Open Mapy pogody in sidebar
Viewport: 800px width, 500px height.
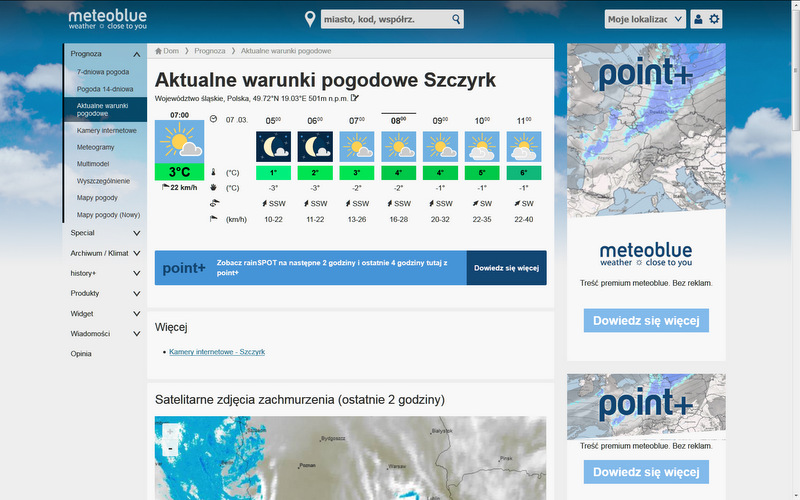pyautogui.click(x=97, y=198)
